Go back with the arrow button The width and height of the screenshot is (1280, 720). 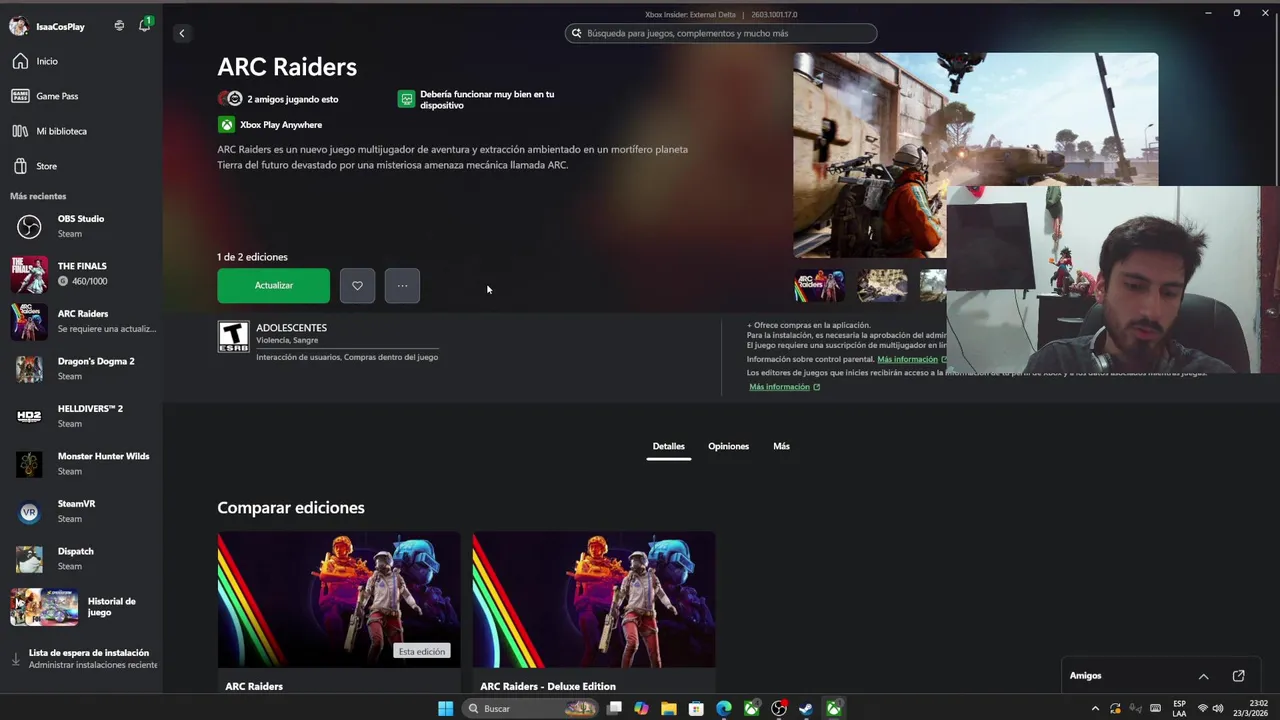[x=181, y=34]
